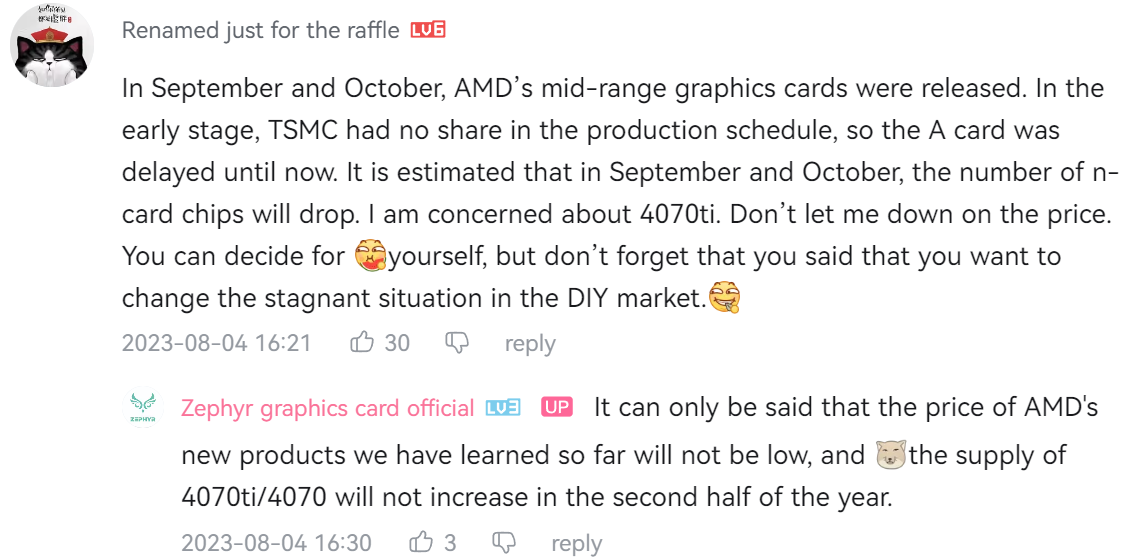Click the like count 3

450,542
